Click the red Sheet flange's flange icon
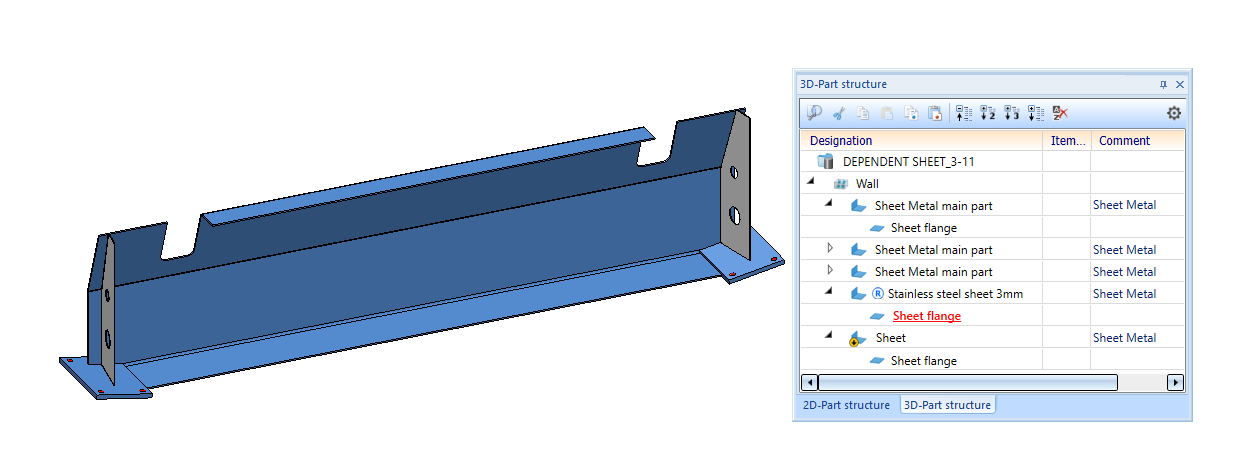The height and width of the screenshot is (462, 1240). [878, 316]
